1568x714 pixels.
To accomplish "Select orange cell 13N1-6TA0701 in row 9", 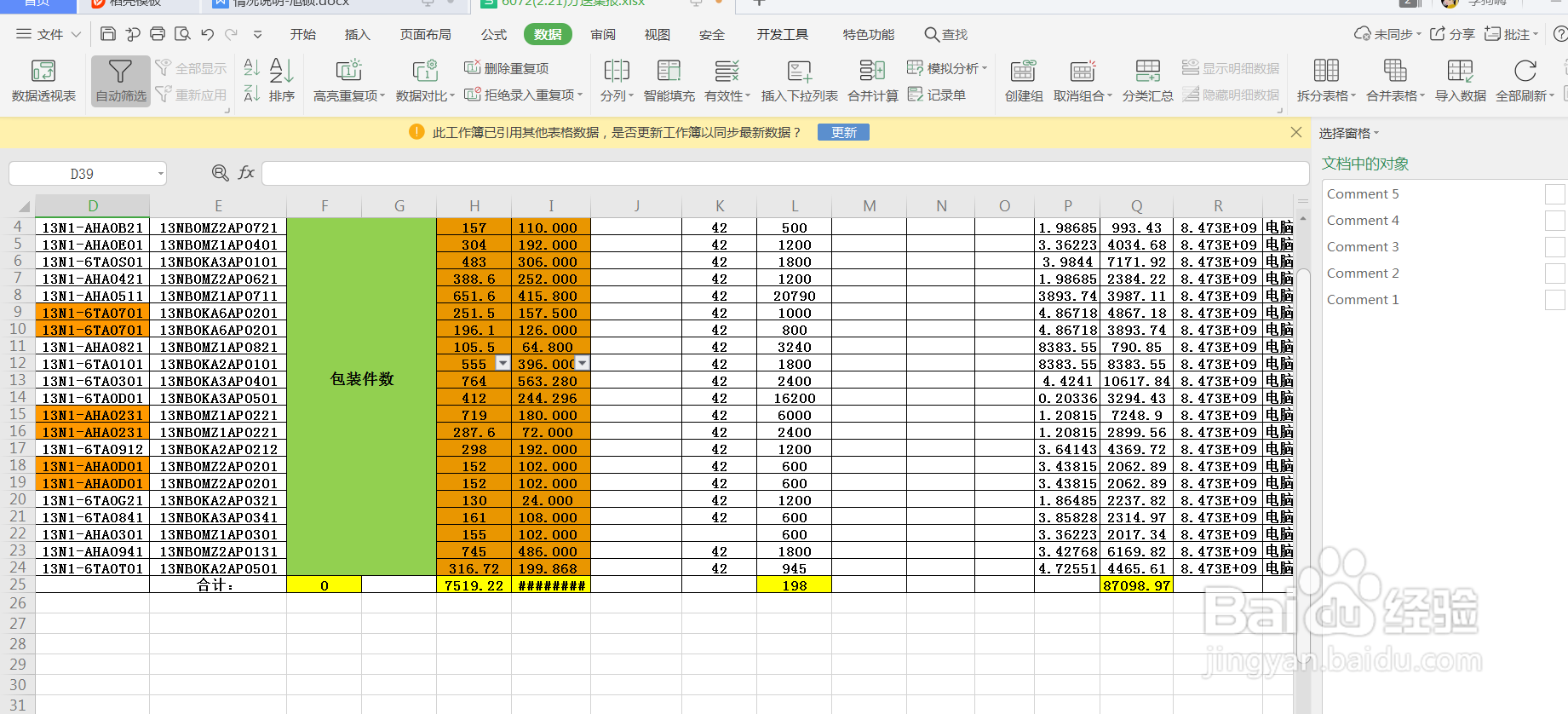I will (93, 313).
